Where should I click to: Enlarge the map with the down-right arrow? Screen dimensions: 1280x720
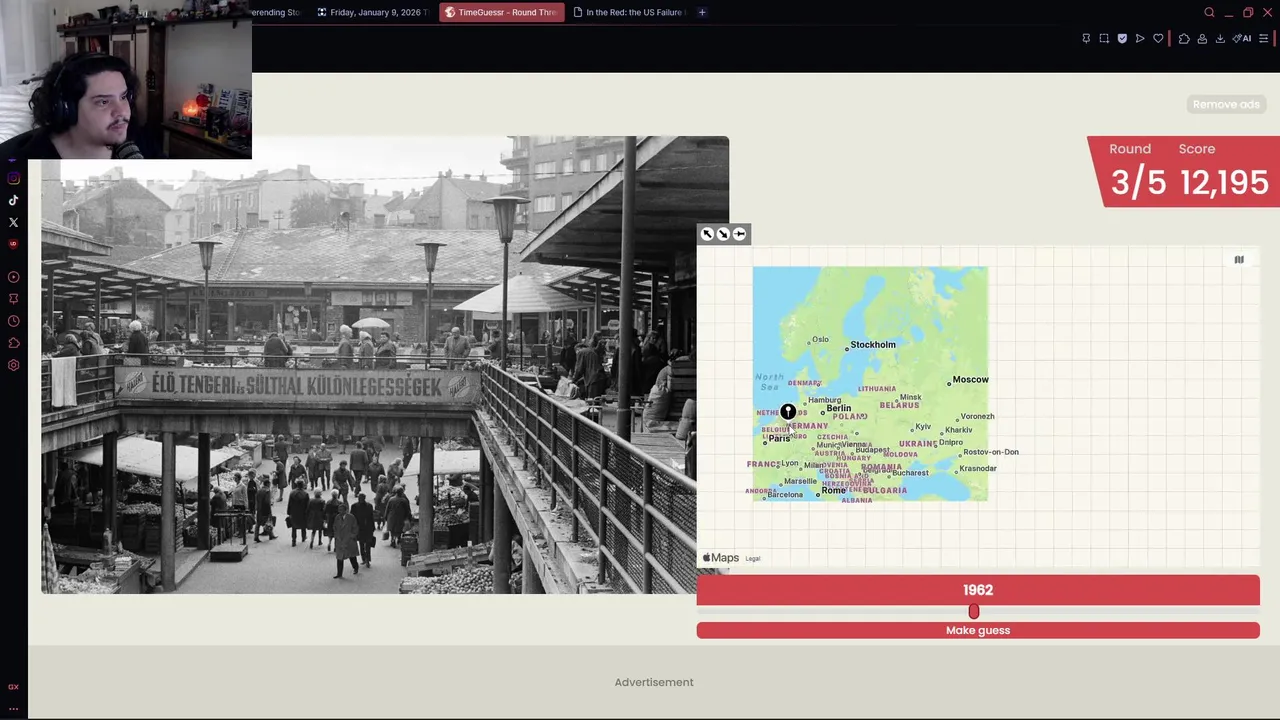723,234
